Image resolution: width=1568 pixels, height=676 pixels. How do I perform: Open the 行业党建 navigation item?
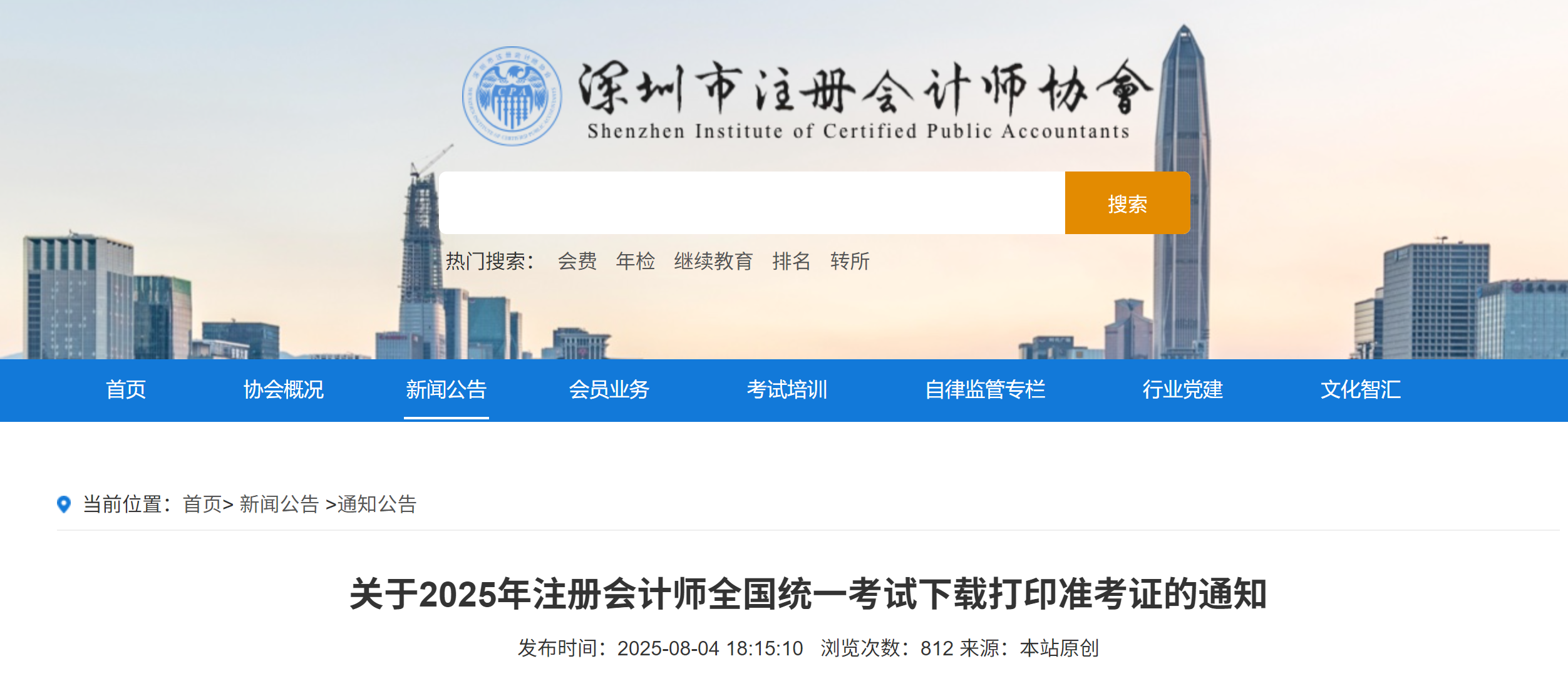tap(1182, 389)
